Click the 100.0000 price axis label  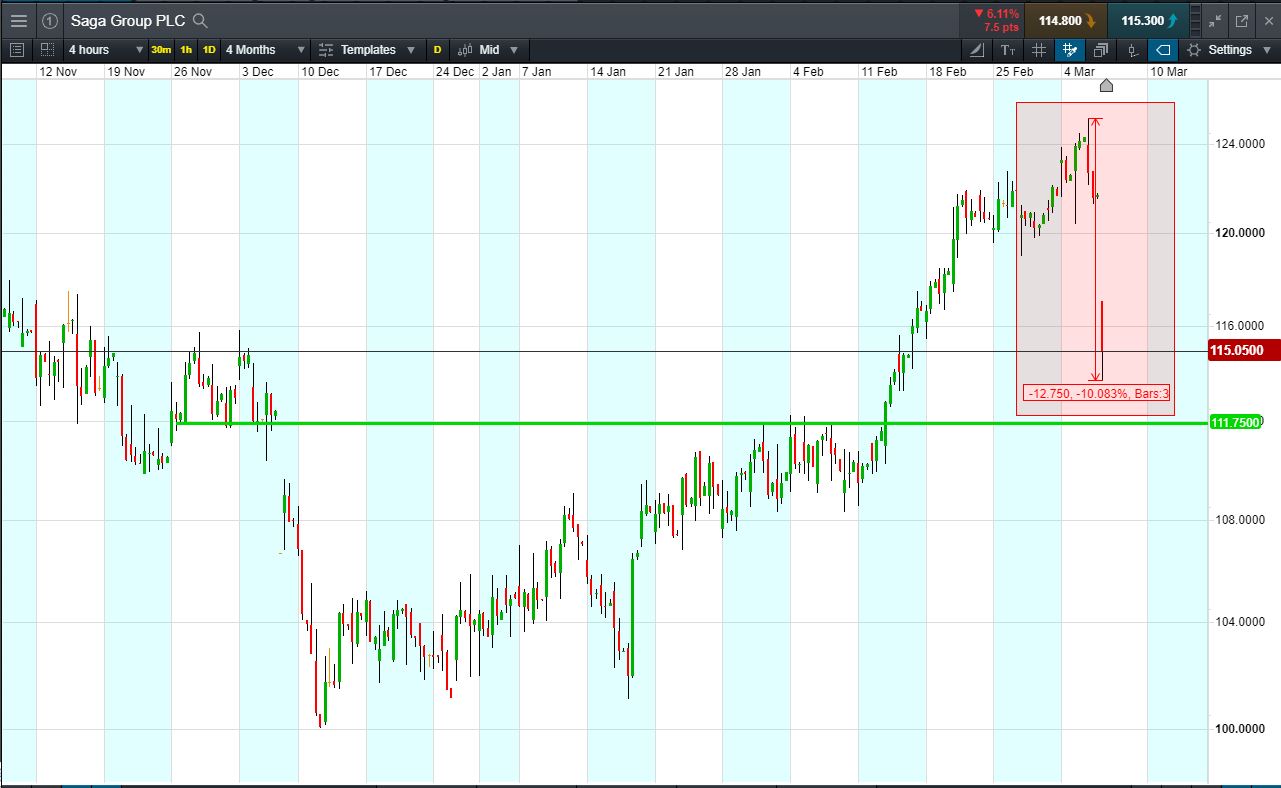click(1239, 728)
